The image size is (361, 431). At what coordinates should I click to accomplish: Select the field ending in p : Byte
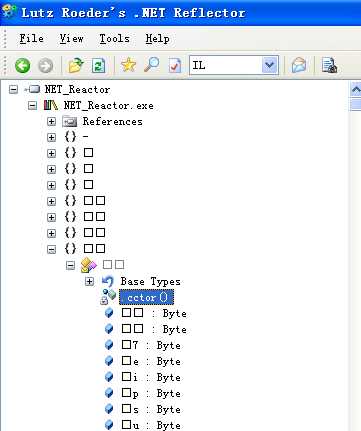151,393
